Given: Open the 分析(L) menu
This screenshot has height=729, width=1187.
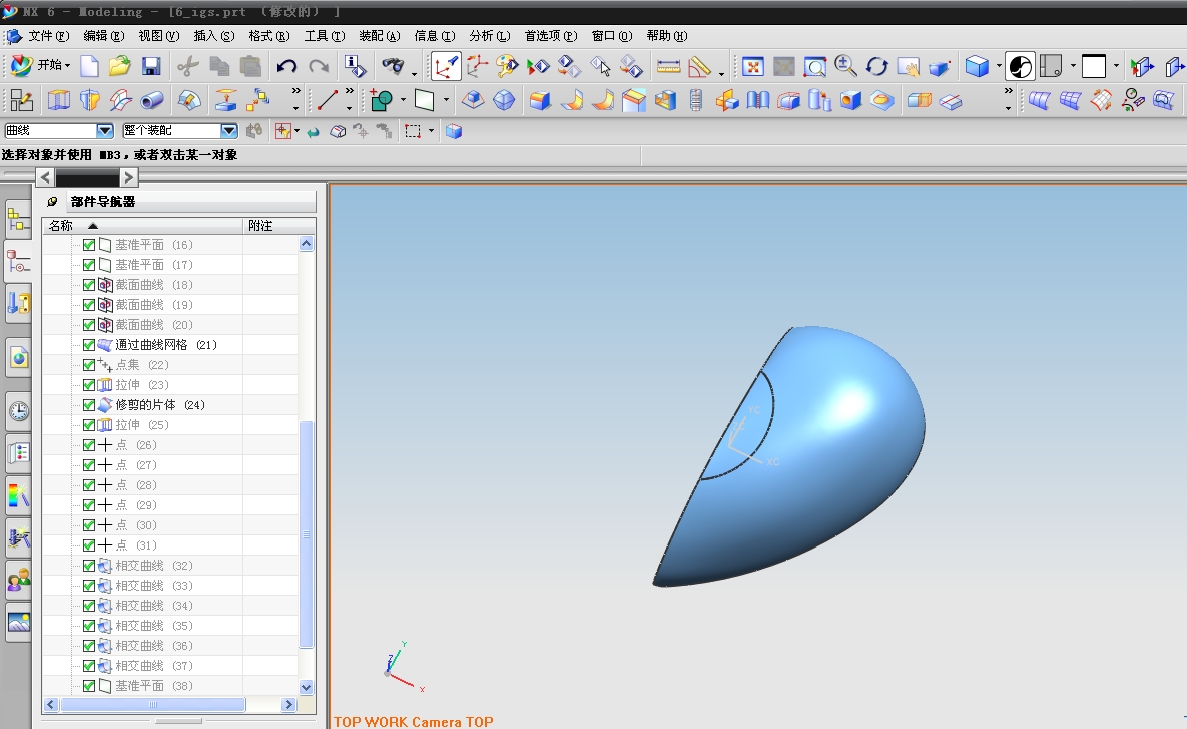Looking at the screenshot, I should tap(489, 36).
